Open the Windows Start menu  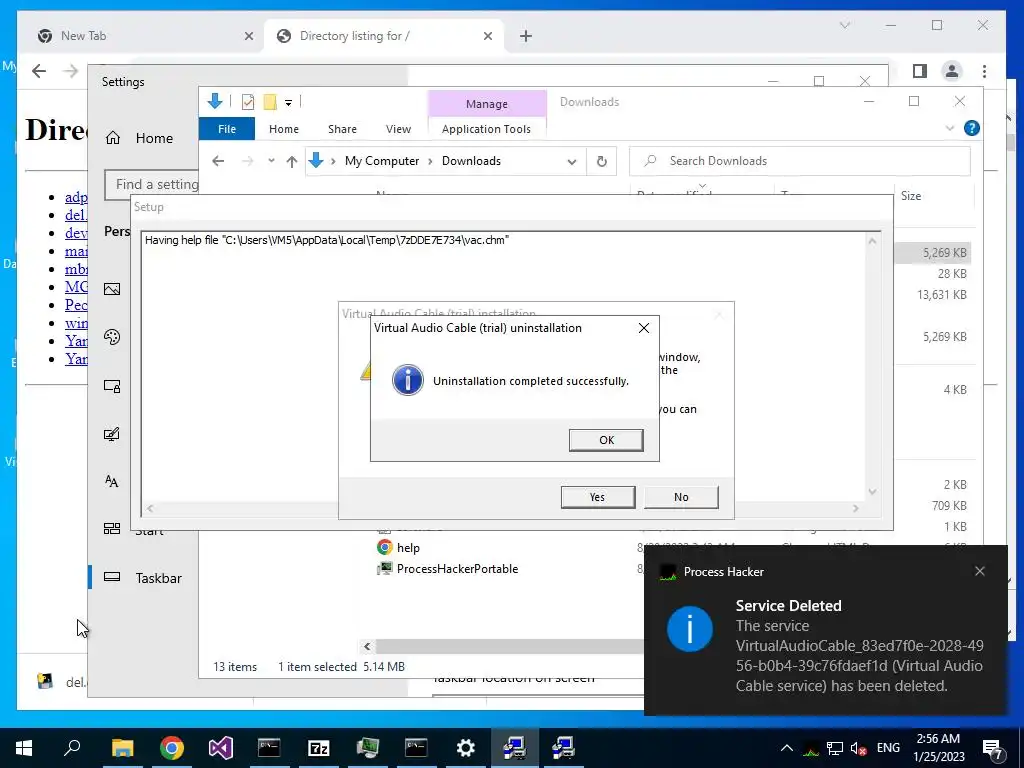point(24,748)
